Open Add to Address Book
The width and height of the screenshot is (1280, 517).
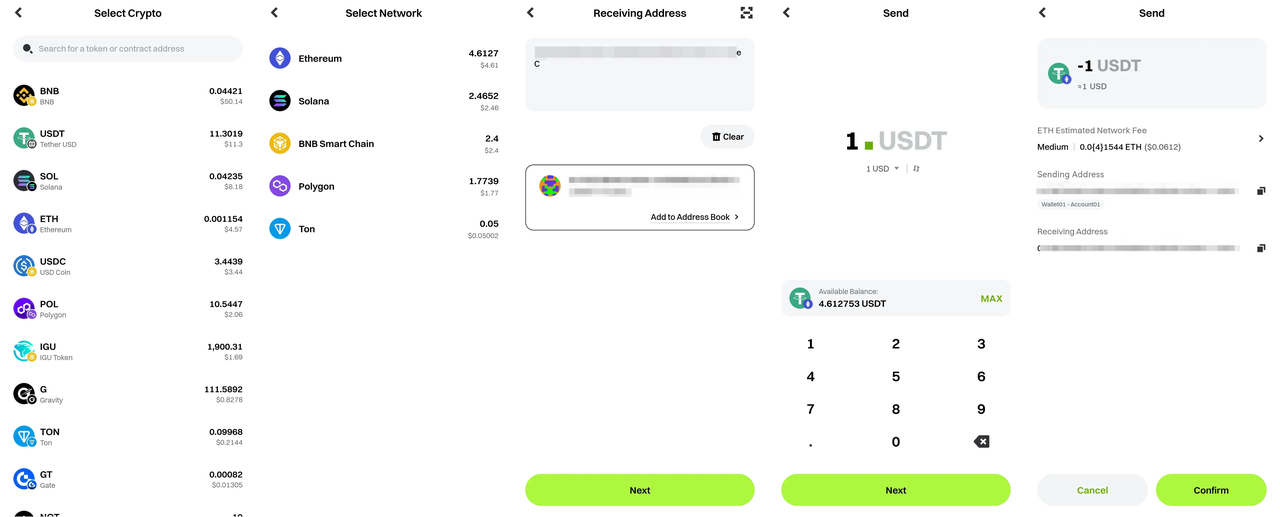tap(694, 217)
